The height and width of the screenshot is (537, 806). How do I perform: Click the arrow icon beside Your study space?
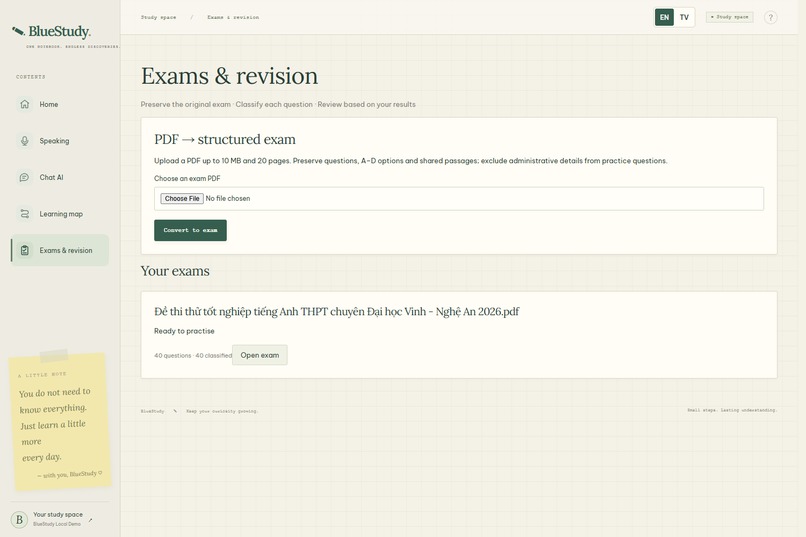tap(90, 520)
